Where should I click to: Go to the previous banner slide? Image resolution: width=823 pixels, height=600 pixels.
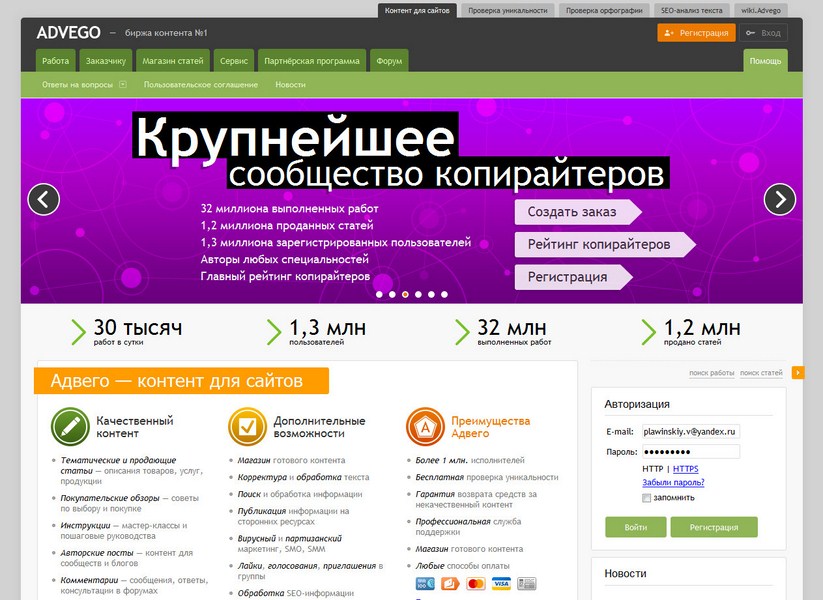[44, 199]
